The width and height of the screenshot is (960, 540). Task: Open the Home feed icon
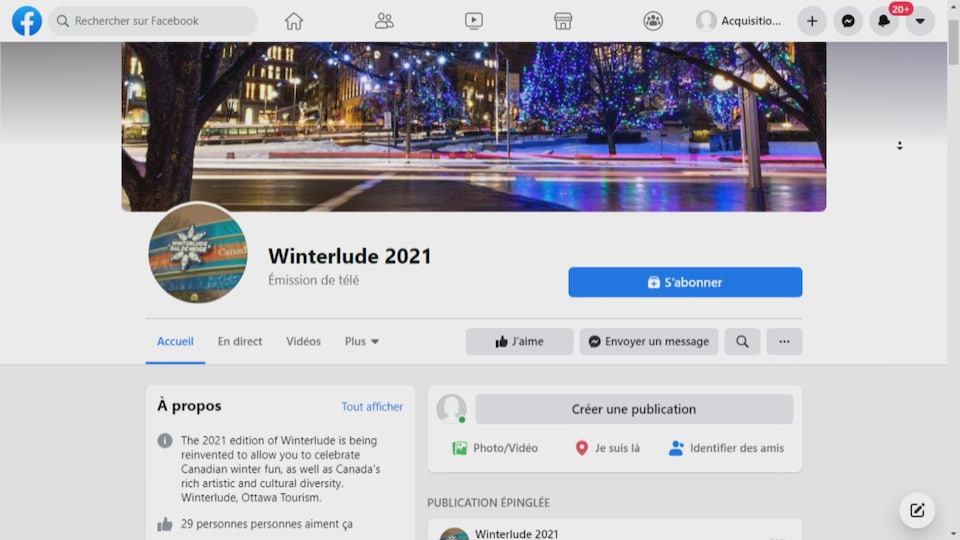(294, 21)
